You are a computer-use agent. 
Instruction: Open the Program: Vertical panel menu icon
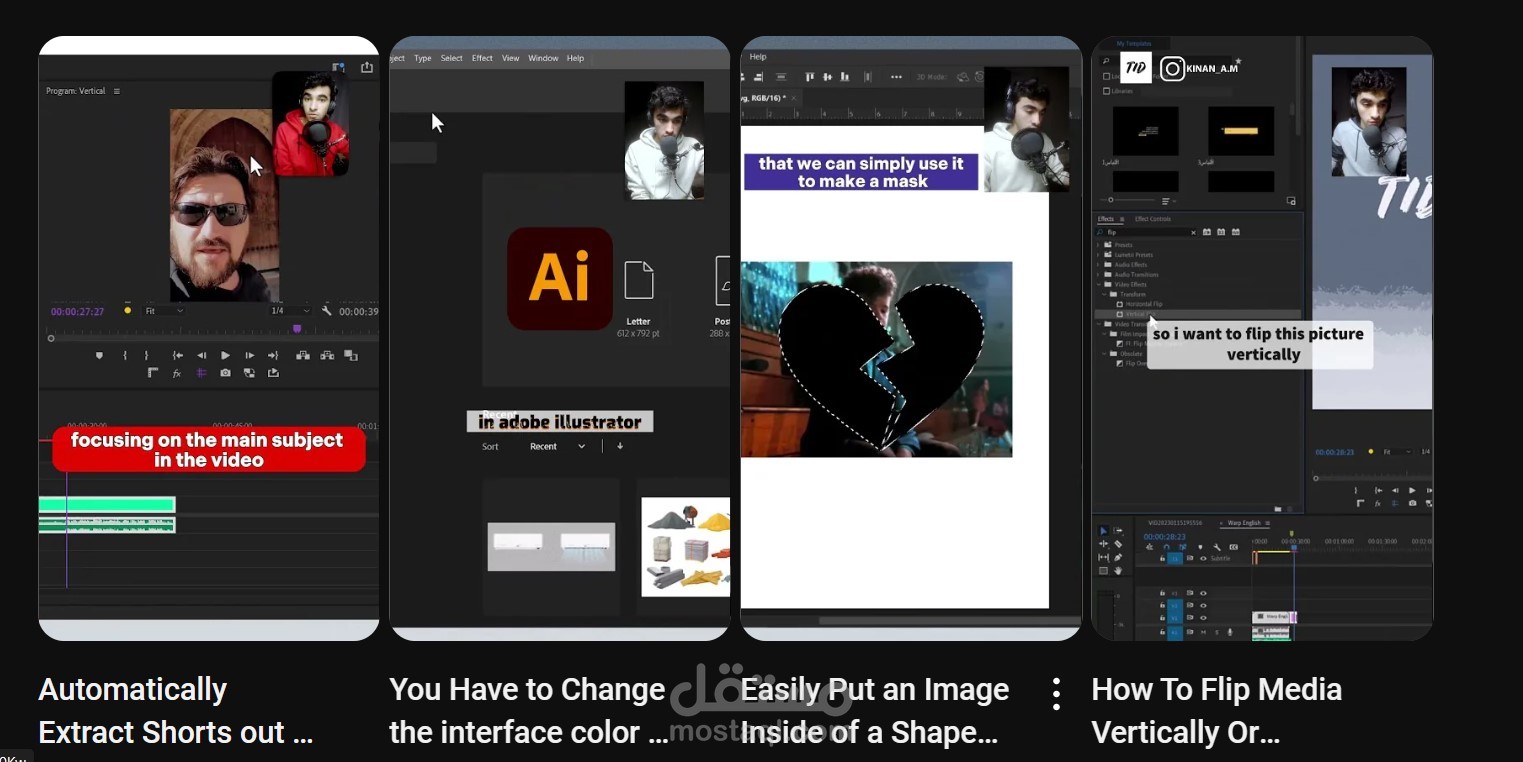tap(116, 91)
